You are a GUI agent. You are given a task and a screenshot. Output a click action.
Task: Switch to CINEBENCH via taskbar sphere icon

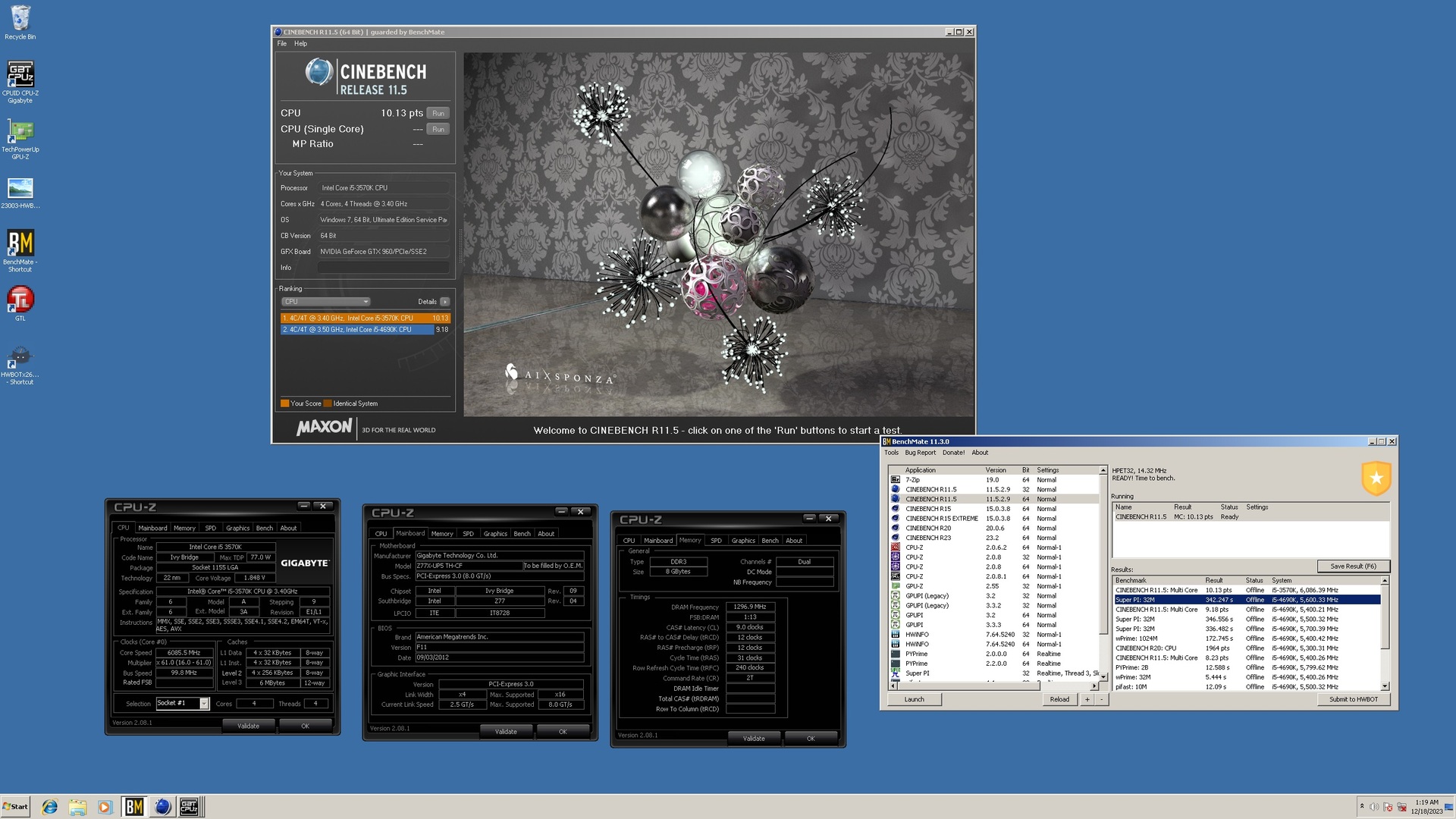162,807
